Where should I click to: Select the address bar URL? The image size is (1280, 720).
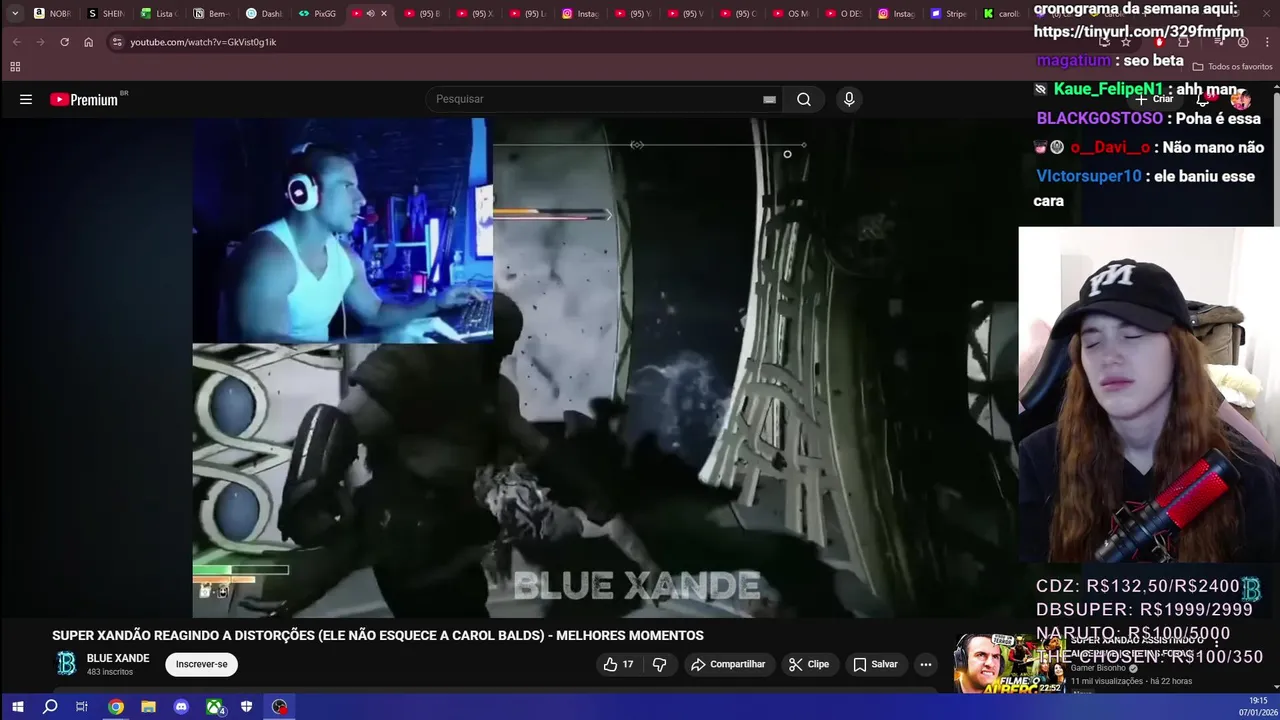(203, 42)
